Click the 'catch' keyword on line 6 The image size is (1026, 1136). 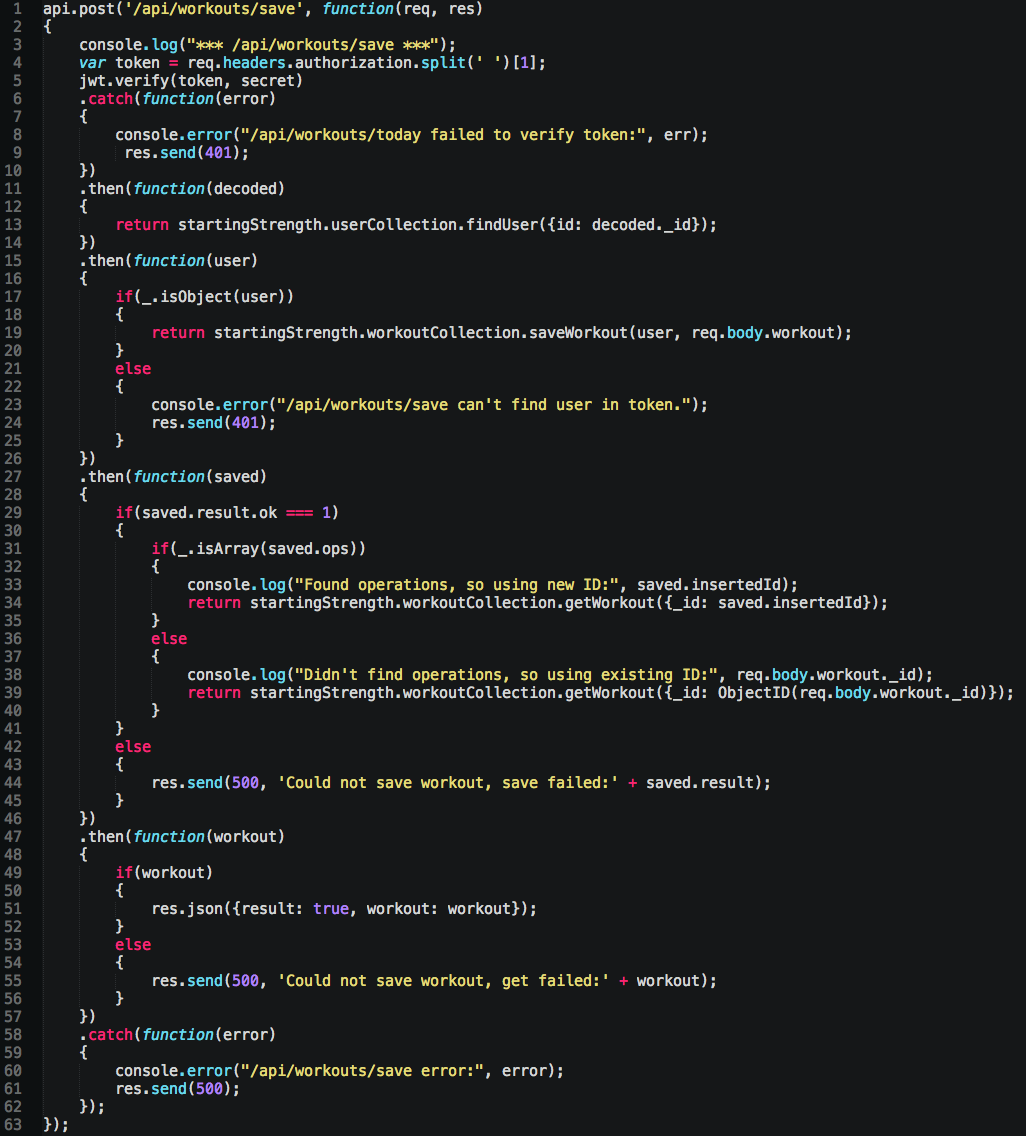click(x=111, y=99)
